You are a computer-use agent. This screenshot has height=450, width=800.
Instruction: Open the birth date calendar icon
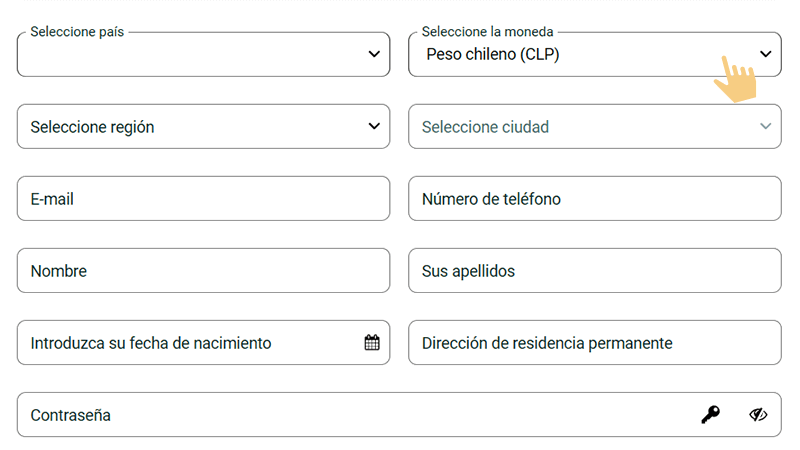click(x=372, y=343)
